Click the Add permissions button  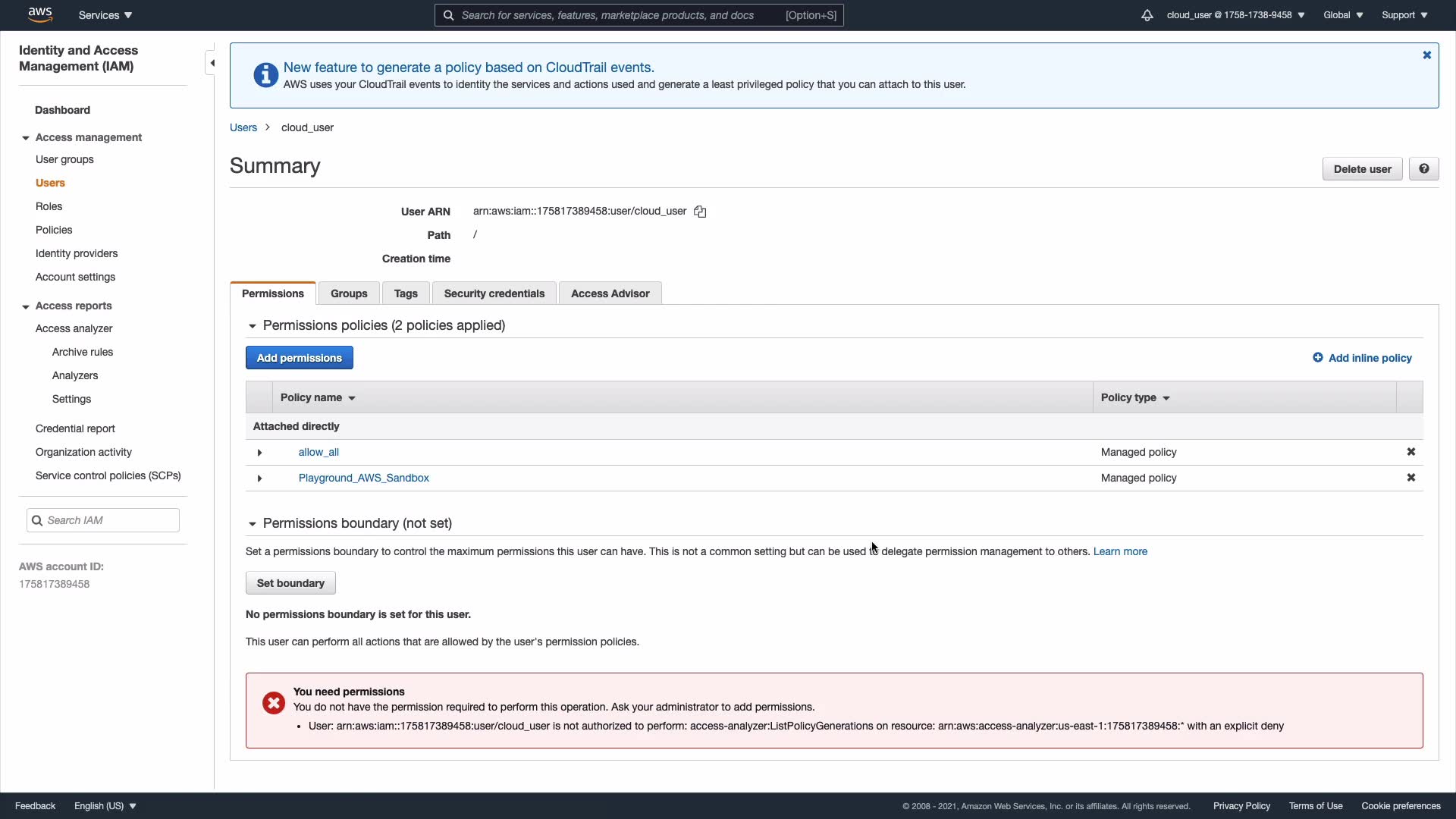point(299,358)
